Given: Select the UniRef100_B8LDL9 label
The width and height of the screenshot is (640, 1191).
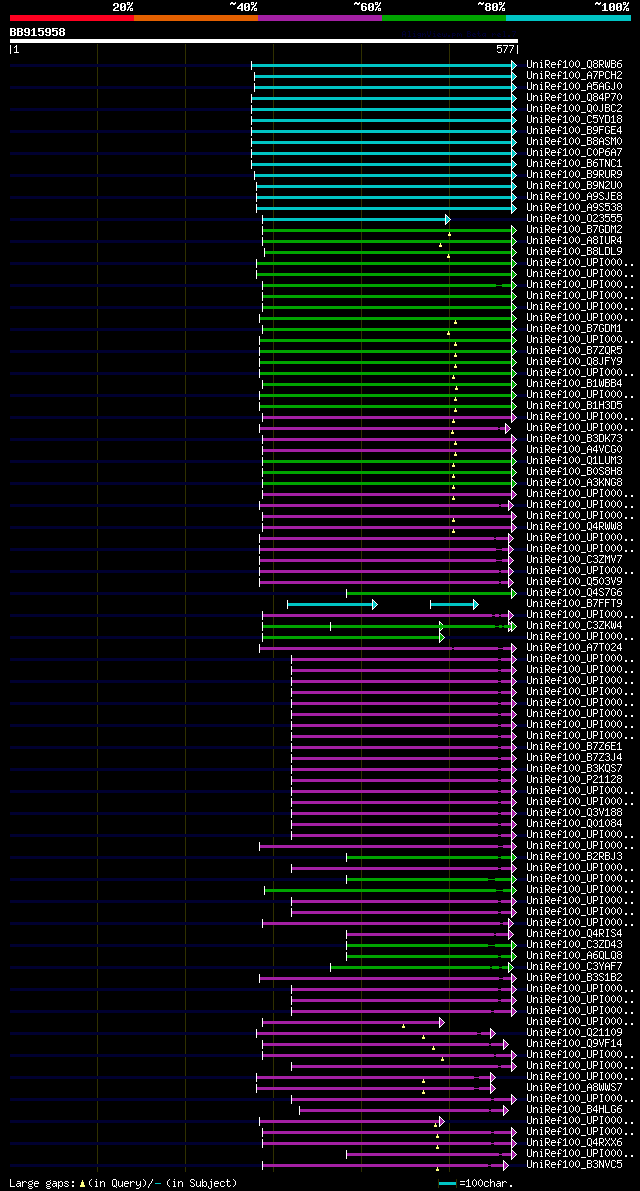Looking at the screenshot, I should pyautogui.click(x=574, y=252).
